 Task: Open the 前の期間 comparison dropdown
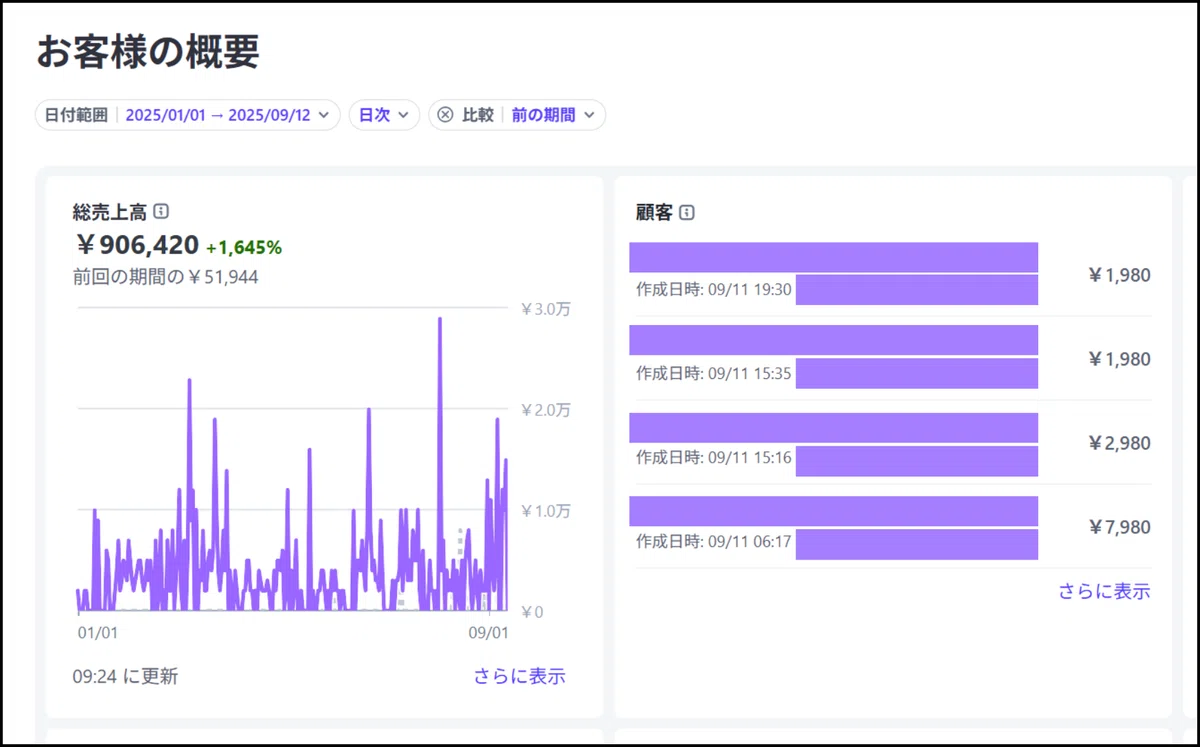(x=553, y=115)
